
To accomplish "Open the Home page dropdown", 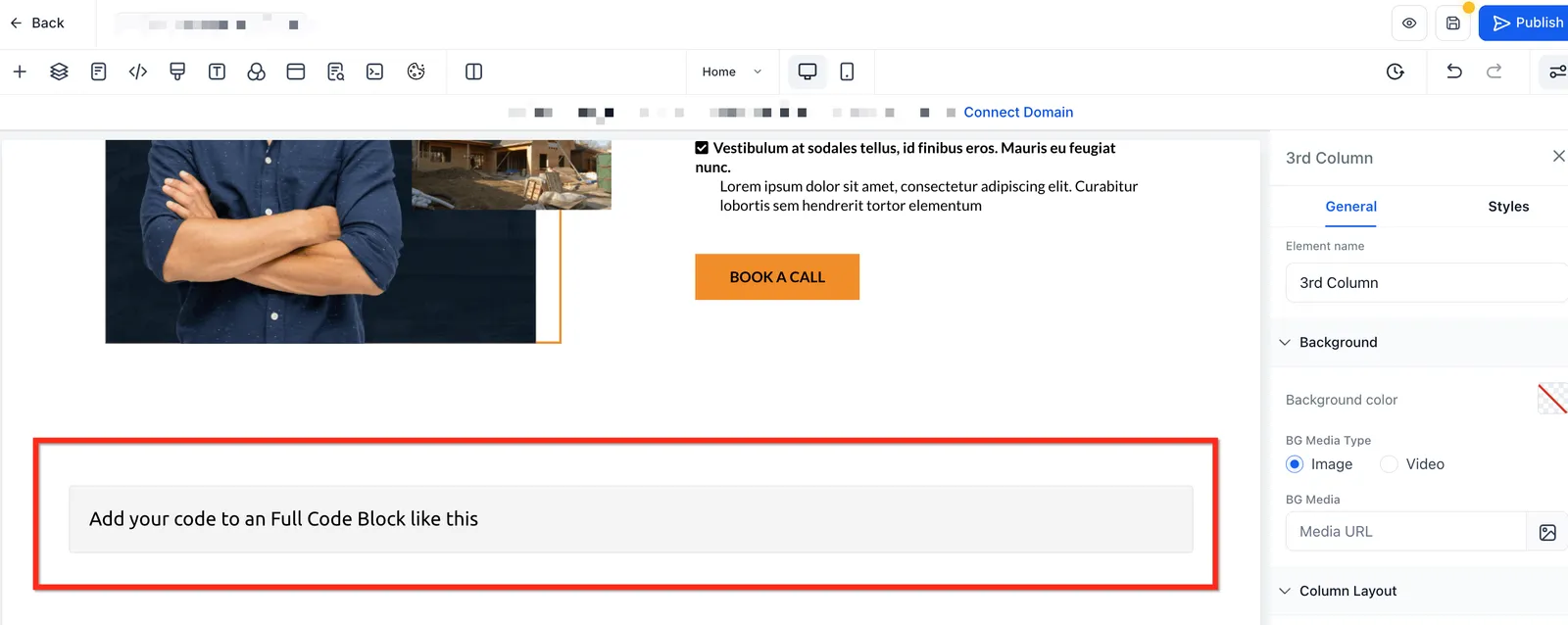I will tap(731, 72).
